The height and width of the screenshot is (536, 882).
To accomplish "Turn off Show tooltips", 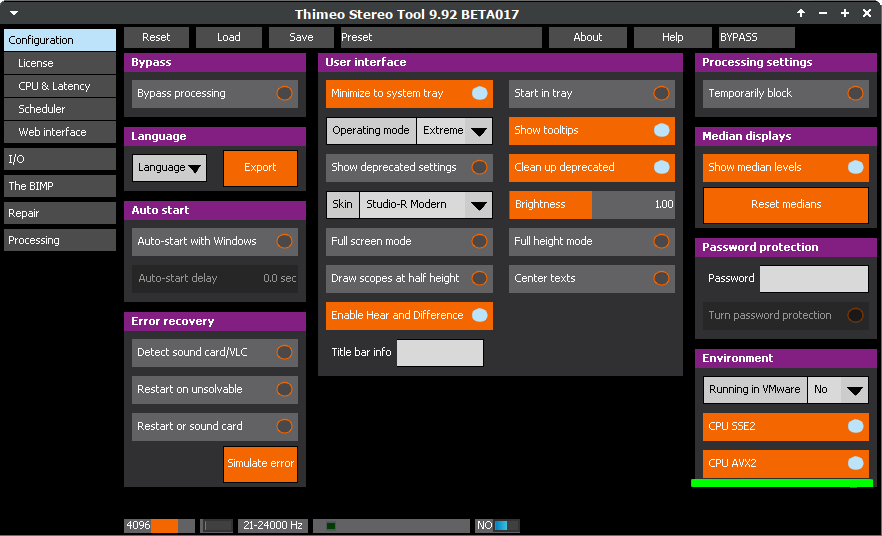I will click(x=592, y=130).
